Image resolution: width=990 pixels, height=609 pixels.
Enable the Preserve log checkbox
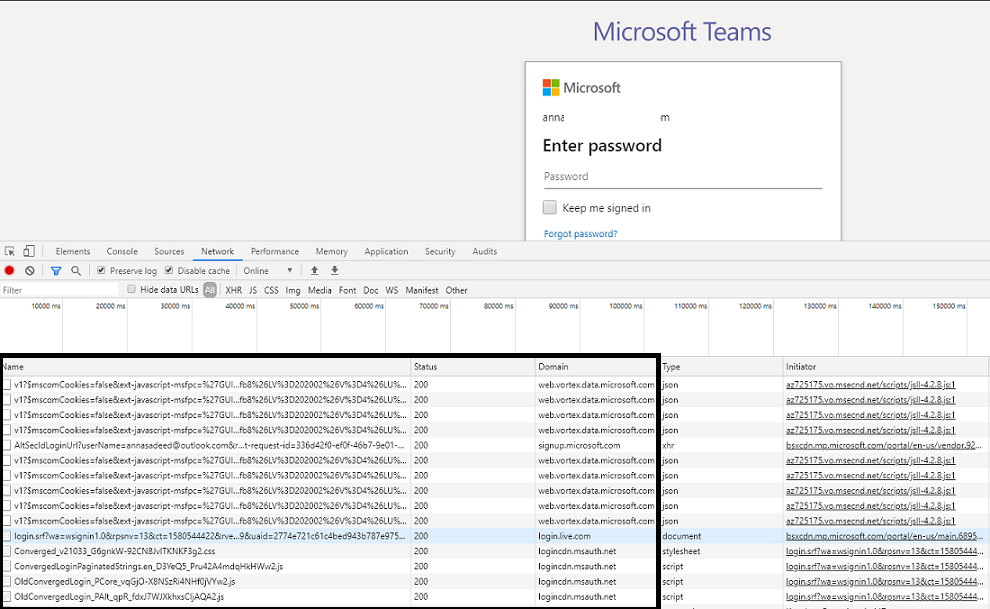101,270
